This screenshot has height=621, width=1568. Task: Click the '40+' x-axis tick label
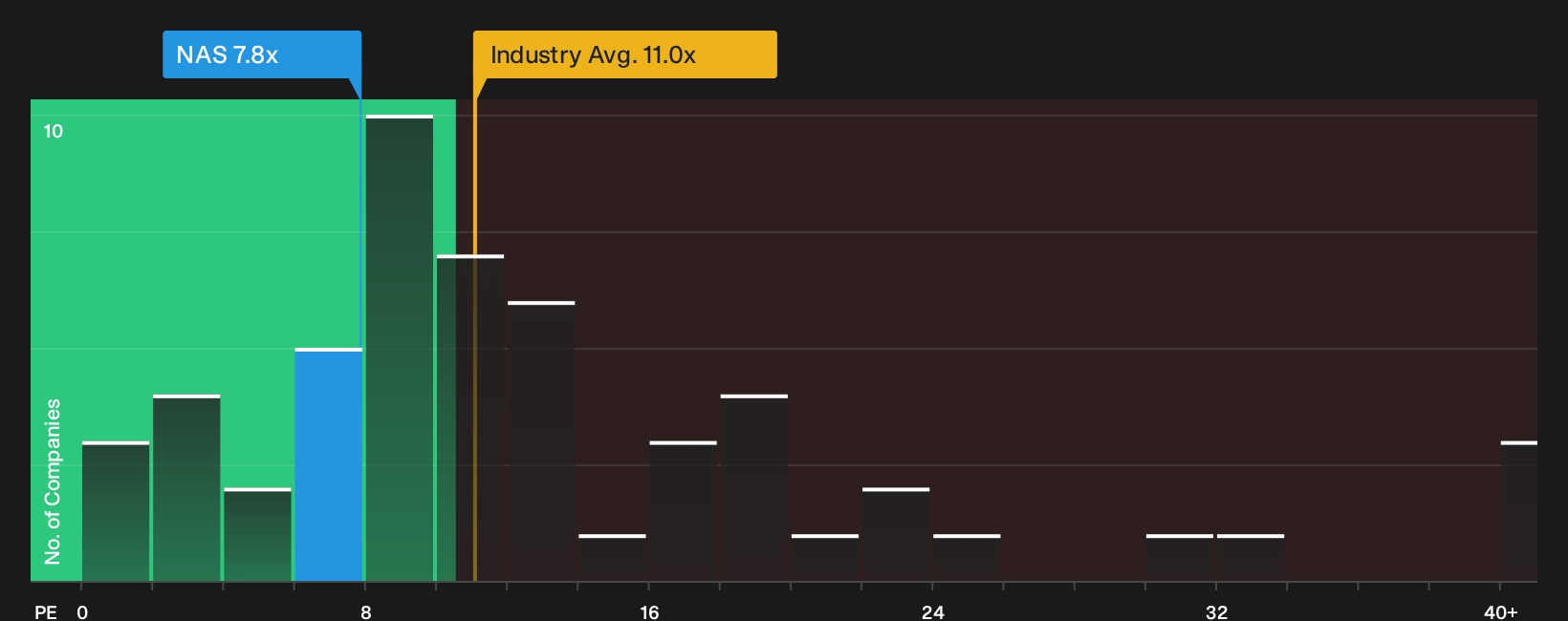1501,612
